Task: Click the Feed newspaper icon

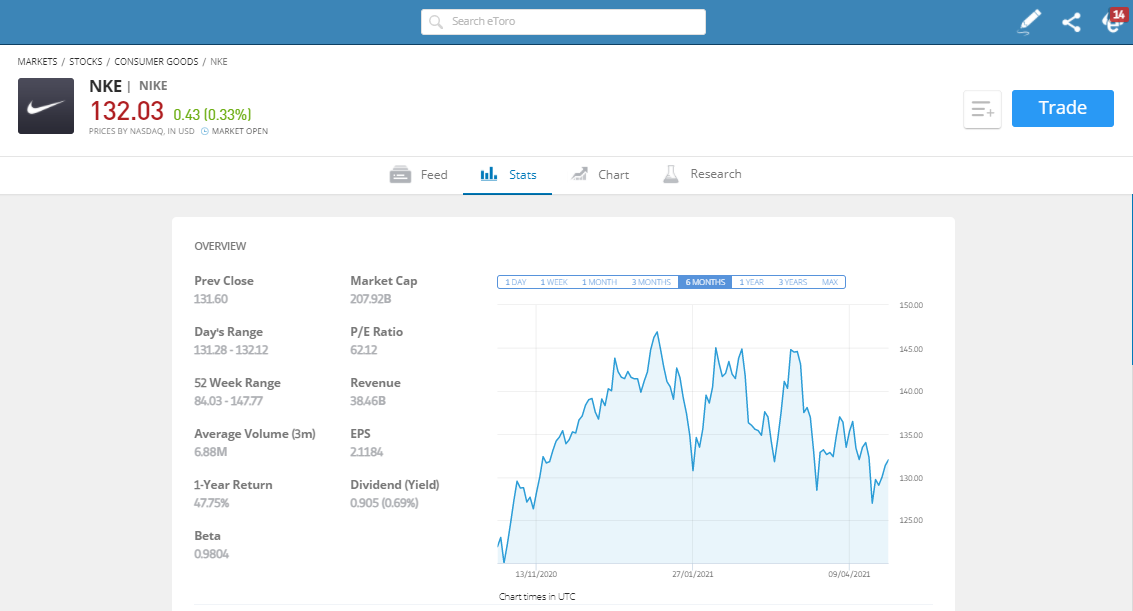Action: (399, 173)
